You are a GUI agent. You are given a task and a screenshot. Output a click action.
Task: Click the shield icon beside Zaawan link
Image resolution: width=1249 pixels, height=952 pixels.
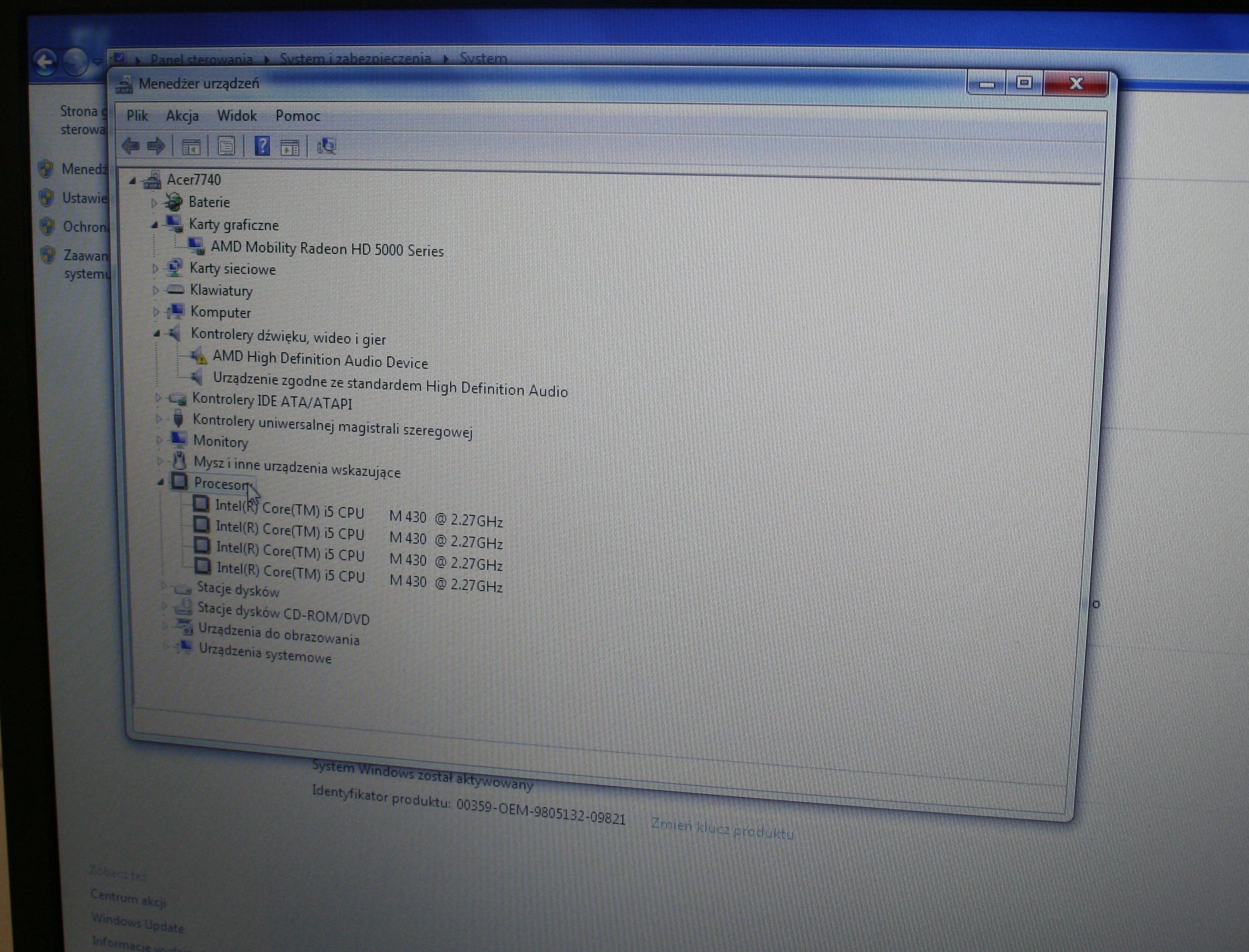[48, 255]
